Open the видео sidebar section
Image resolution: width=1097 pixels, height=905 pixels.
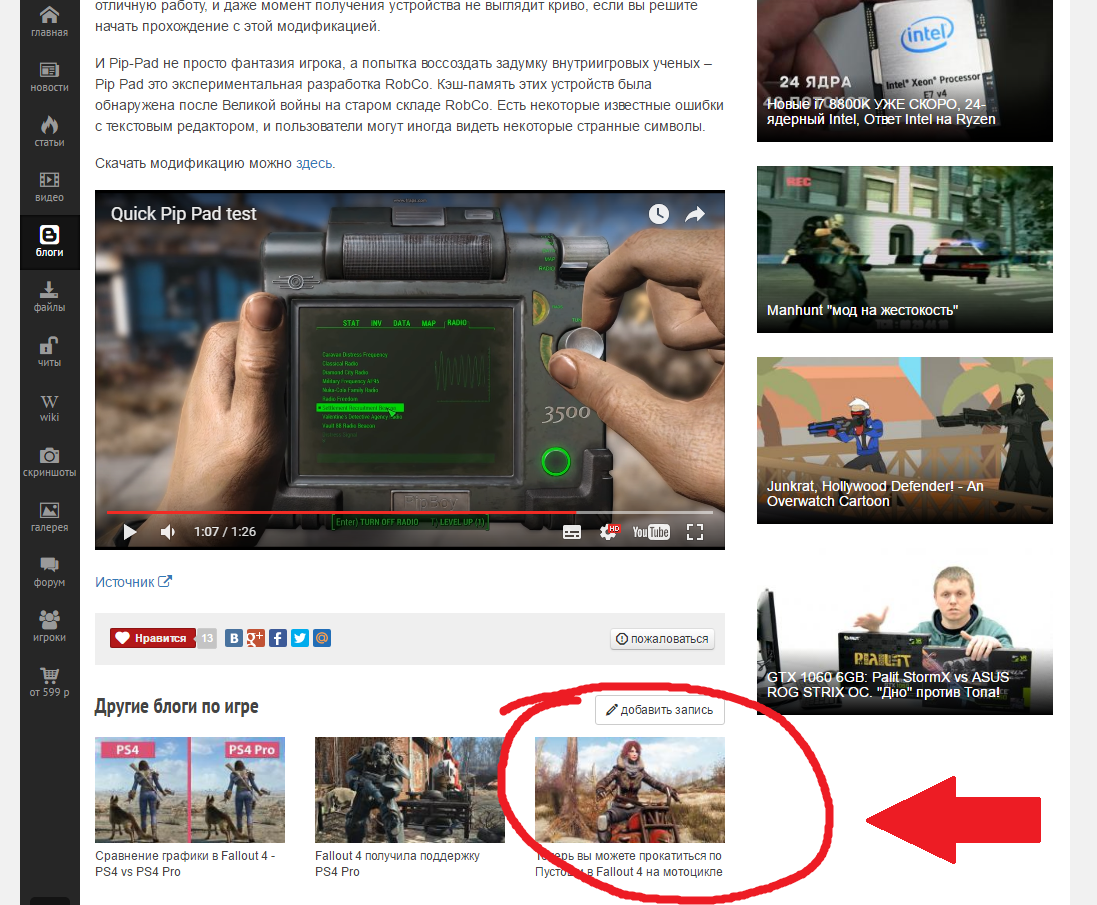point(50,187)
